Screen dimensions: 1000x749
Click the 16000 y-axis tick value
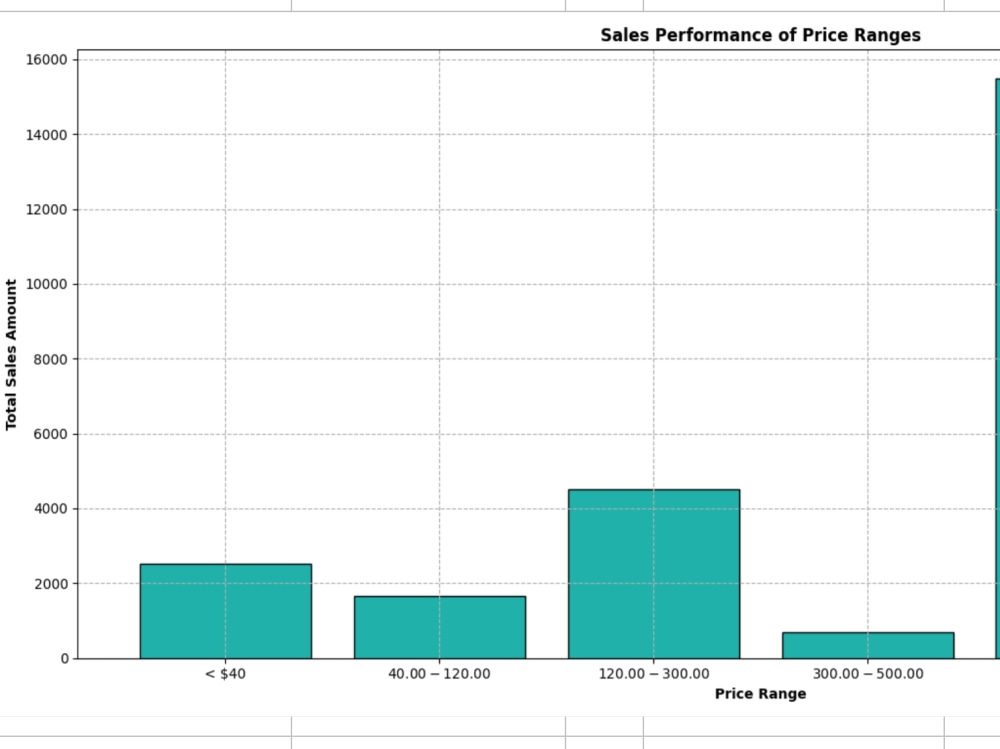[x=47, y=60]
